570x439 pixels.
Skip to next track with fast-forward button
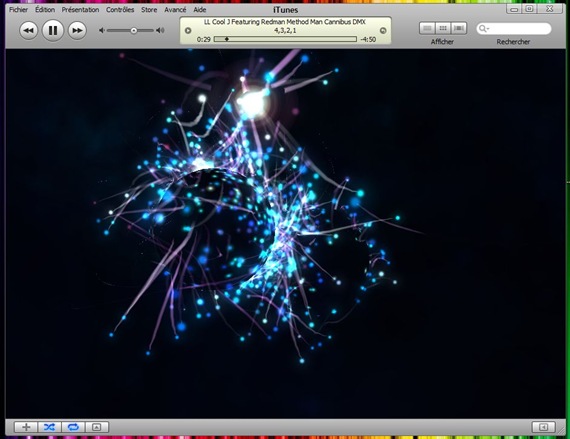(77, 31)
